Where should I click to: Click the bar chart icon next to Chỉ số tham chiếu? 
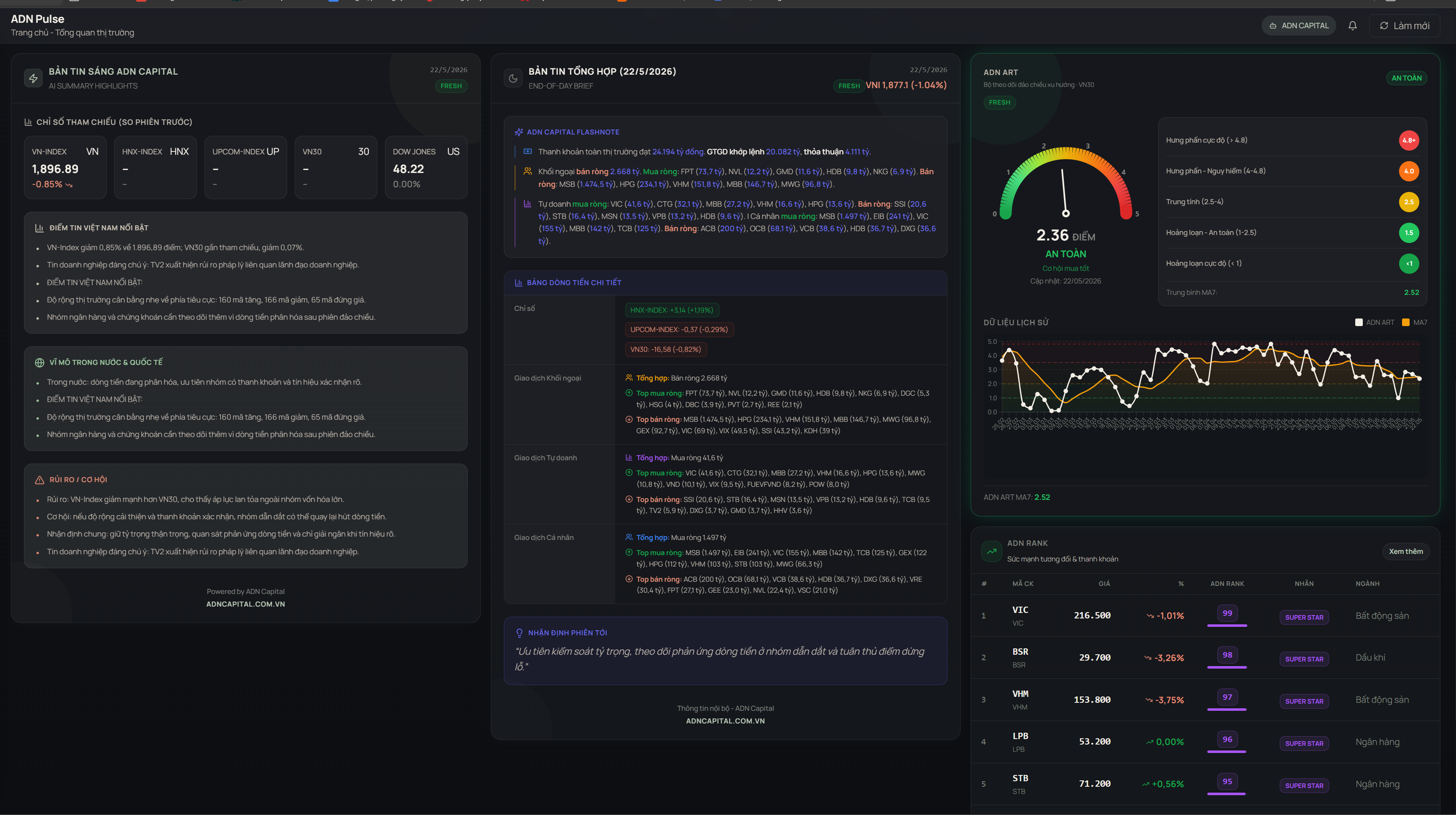click(28, 122)
